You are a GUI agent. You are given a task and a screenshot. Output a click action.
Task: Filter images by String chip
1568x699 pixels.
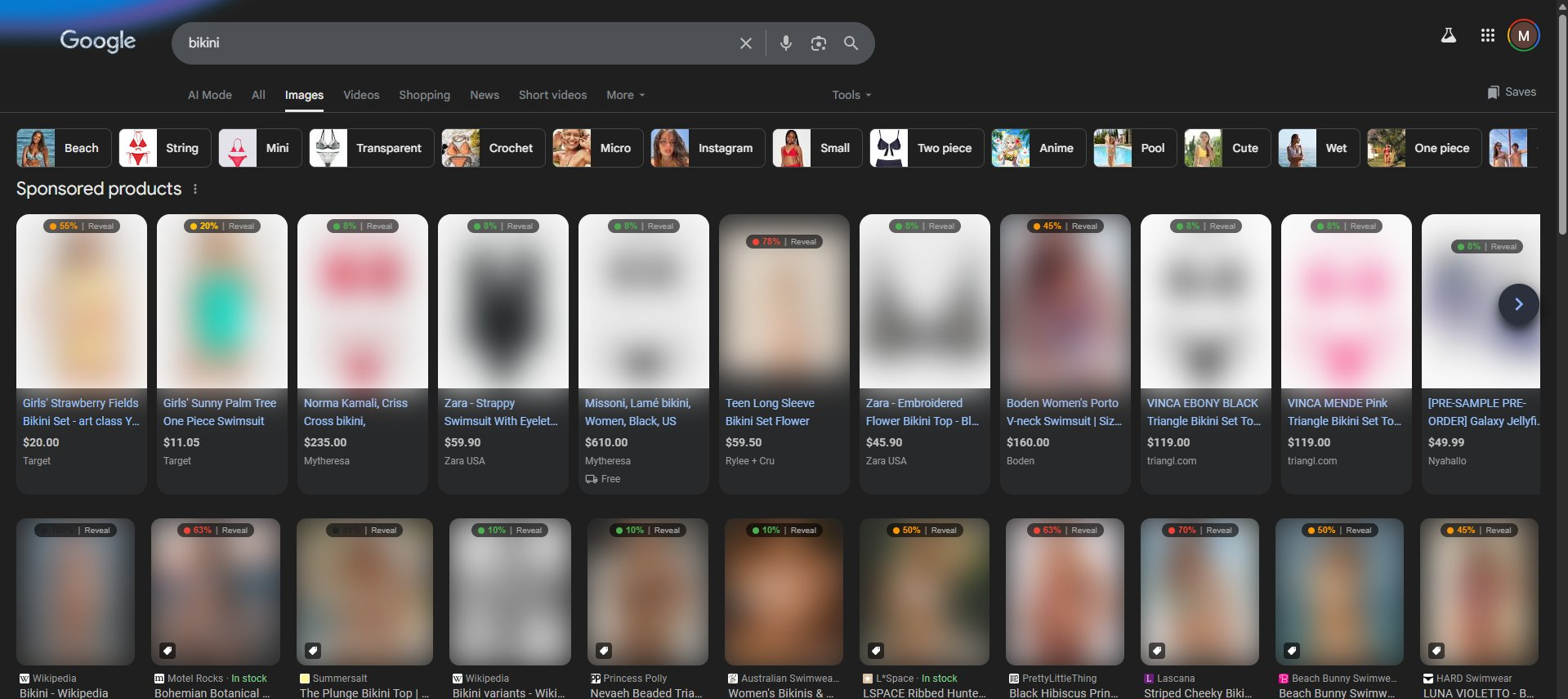click(x=164, y=148)
